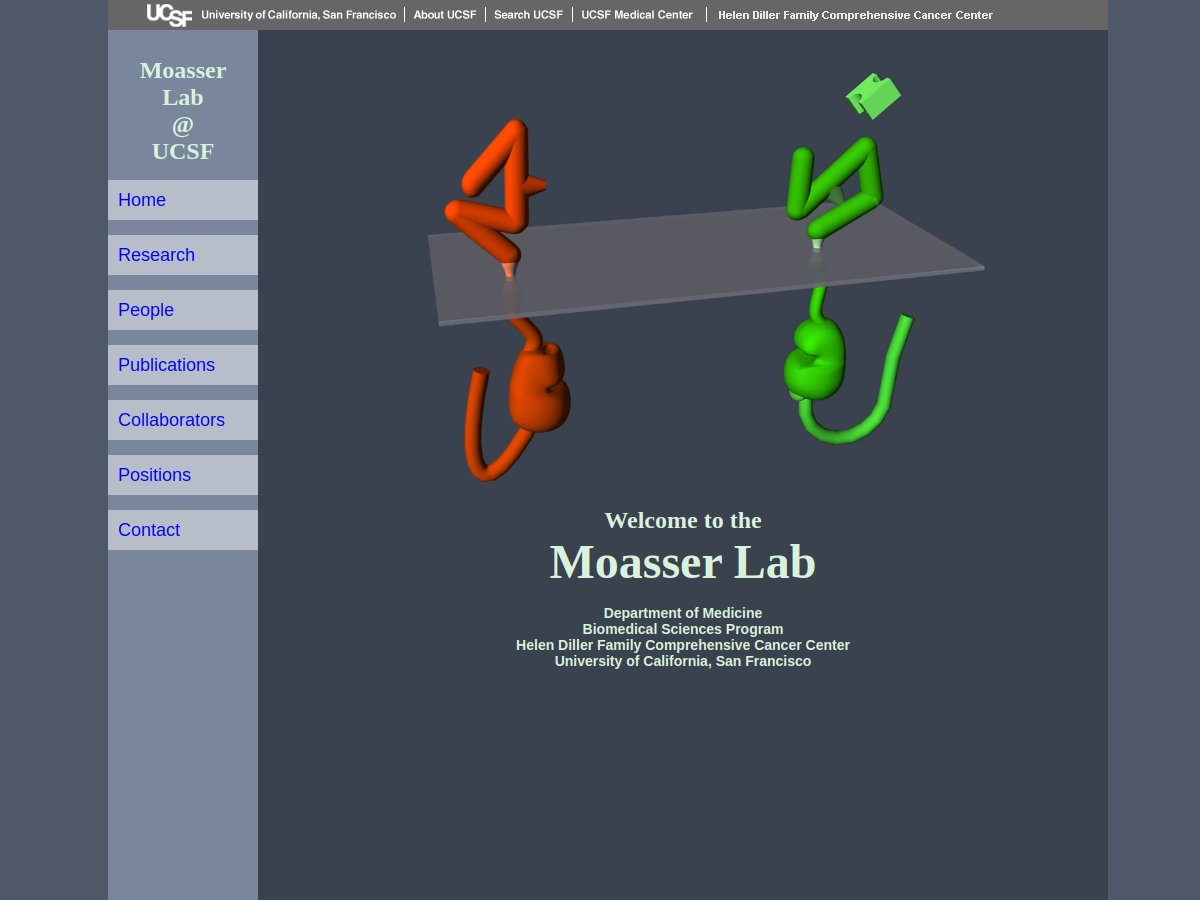Go to Search UCSF
Viewport: 1200px width, 900px height.
click(x=528, y=15)
